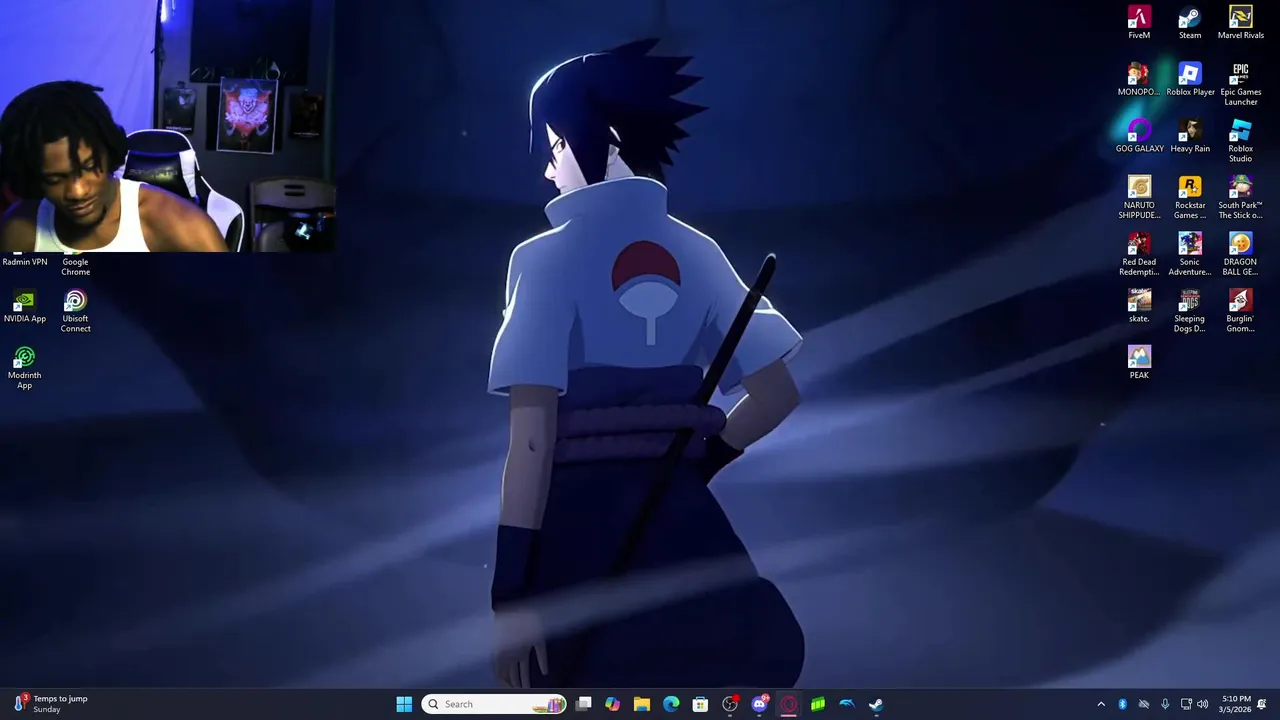
Task: Open Microsoft Store from the taskbar
Action: click(x=700, y=704)
